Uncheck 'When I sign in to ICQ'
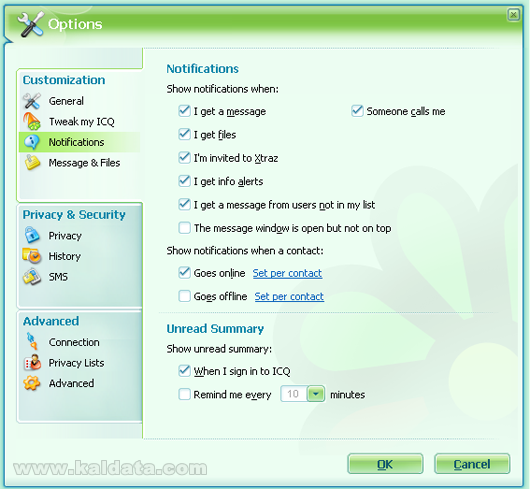The image size is (530, 489). coord(184,371)
